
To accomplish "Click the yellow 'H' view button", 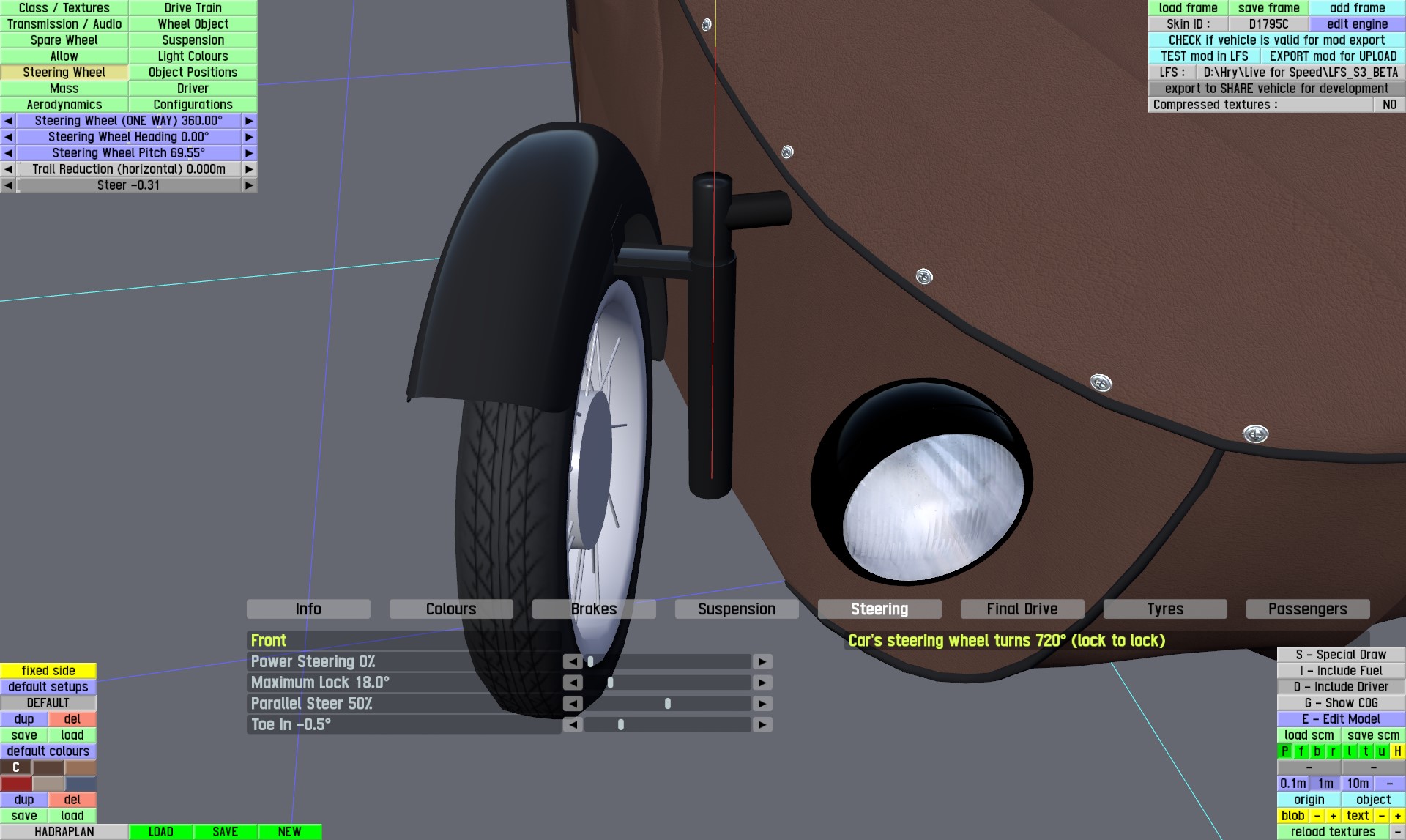I will 1397,751.
